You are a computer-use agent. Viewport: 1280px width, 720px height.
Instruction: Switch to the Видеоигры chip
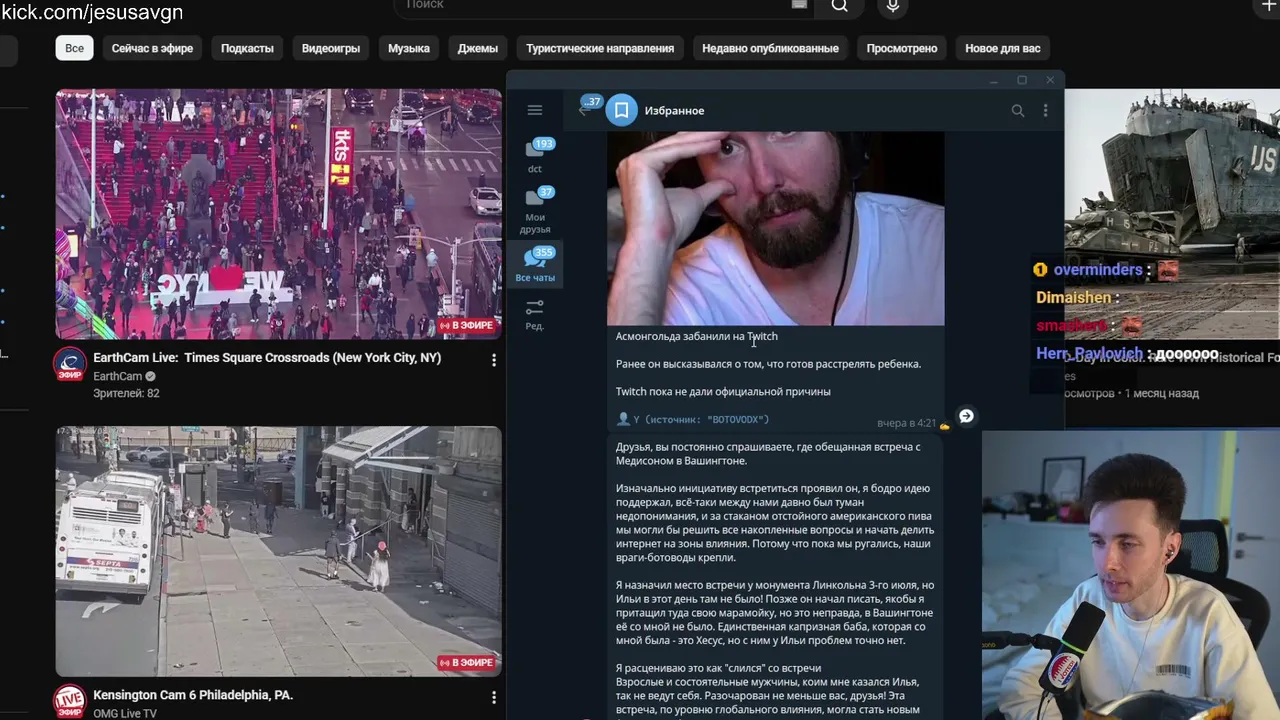pos(331,48)
